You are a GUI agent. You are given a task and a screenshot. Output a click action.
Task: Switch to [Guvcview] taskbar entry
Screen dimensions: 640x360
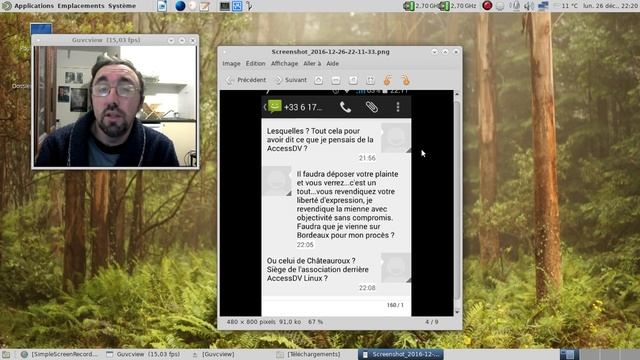(214, 354)
